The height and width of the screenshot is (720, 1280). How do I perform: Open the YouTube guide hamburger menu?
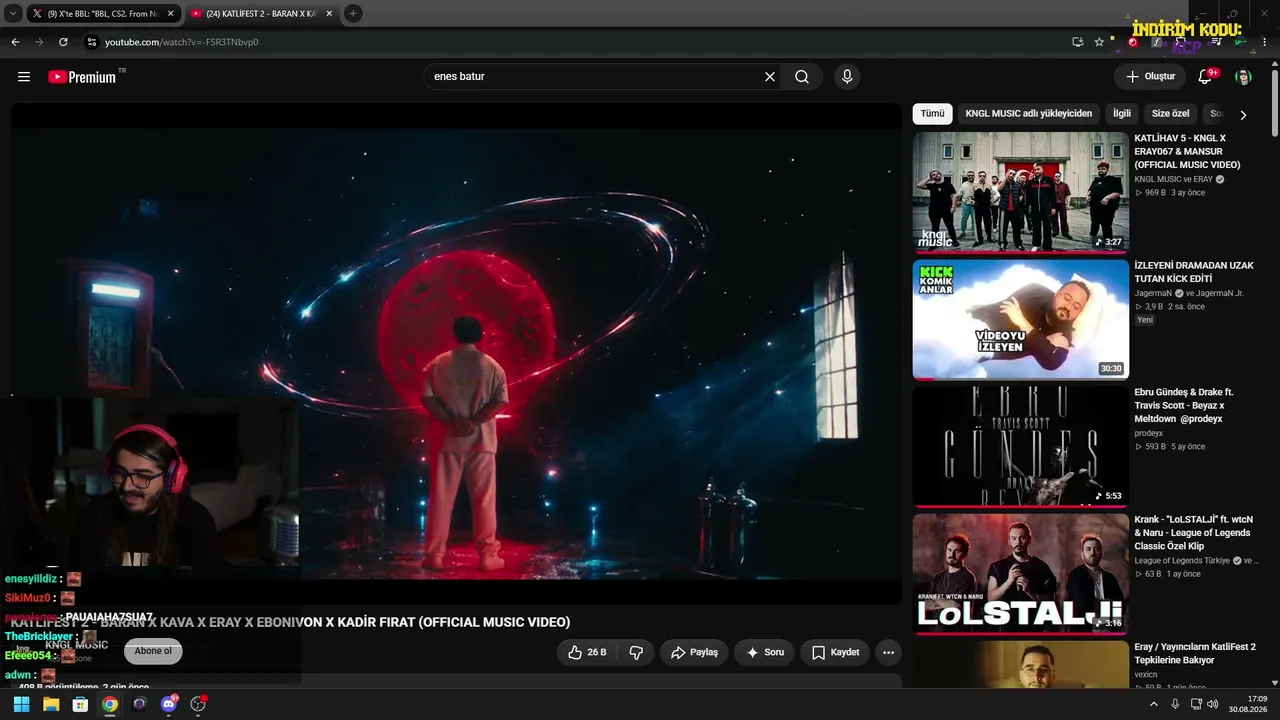click(x=24, y=77)
